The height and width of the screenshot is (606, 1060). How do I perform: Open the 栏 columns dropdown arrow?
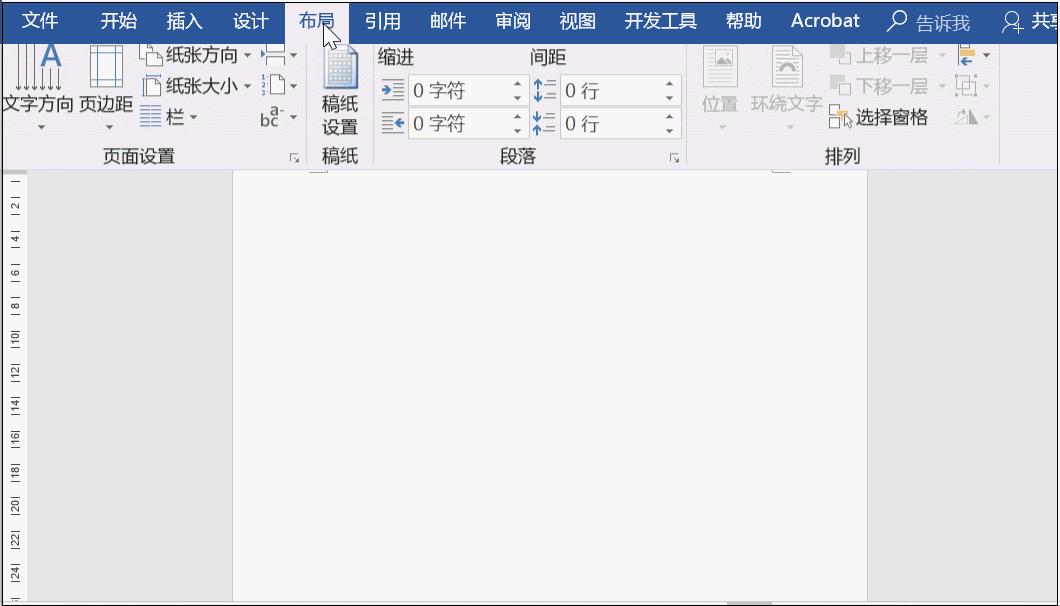coord(192,116)
